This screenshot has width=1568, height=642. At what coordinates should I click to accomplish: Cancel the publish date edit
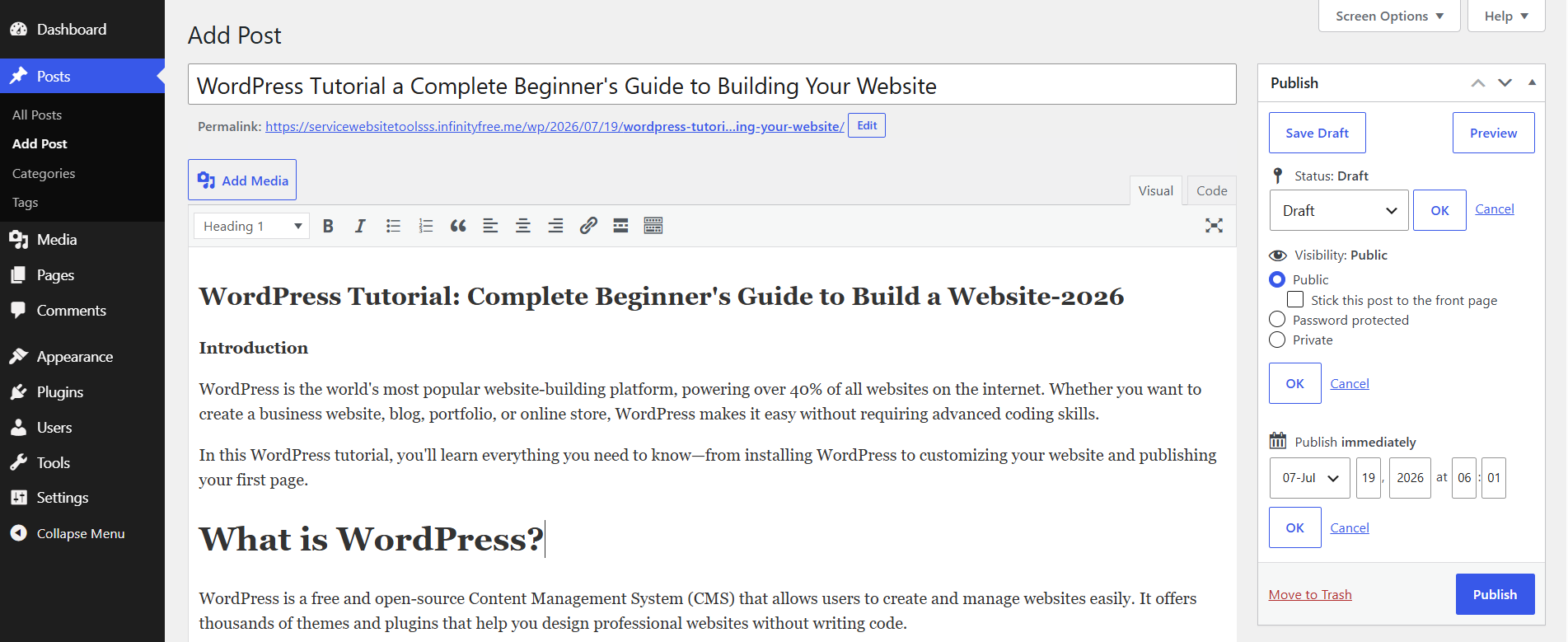1350,528
